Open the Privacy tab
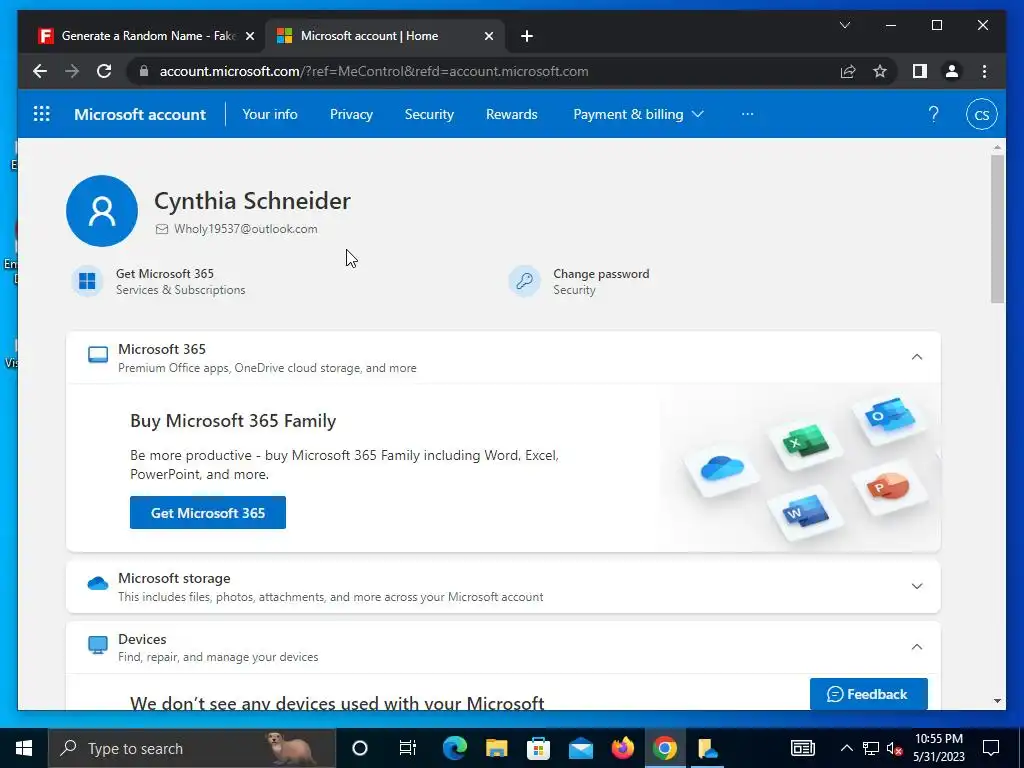Viewport: 1024px width, 768px height. tap(351, 114)
